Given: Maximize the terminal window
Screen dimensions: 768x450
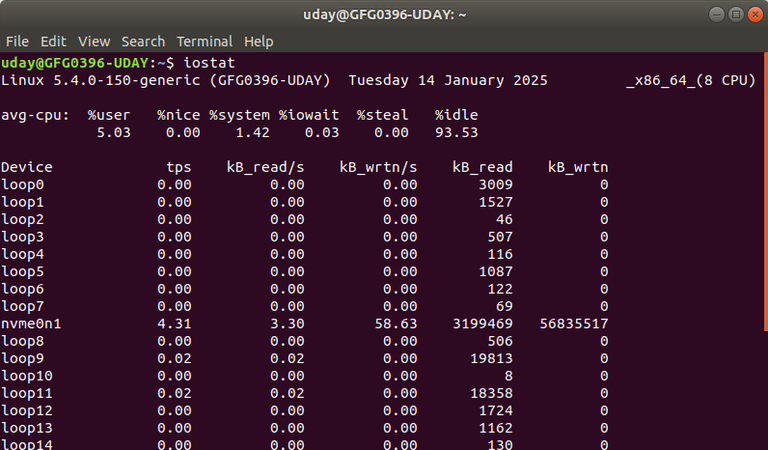Looking at the screenshot, I should pos(736,14).
